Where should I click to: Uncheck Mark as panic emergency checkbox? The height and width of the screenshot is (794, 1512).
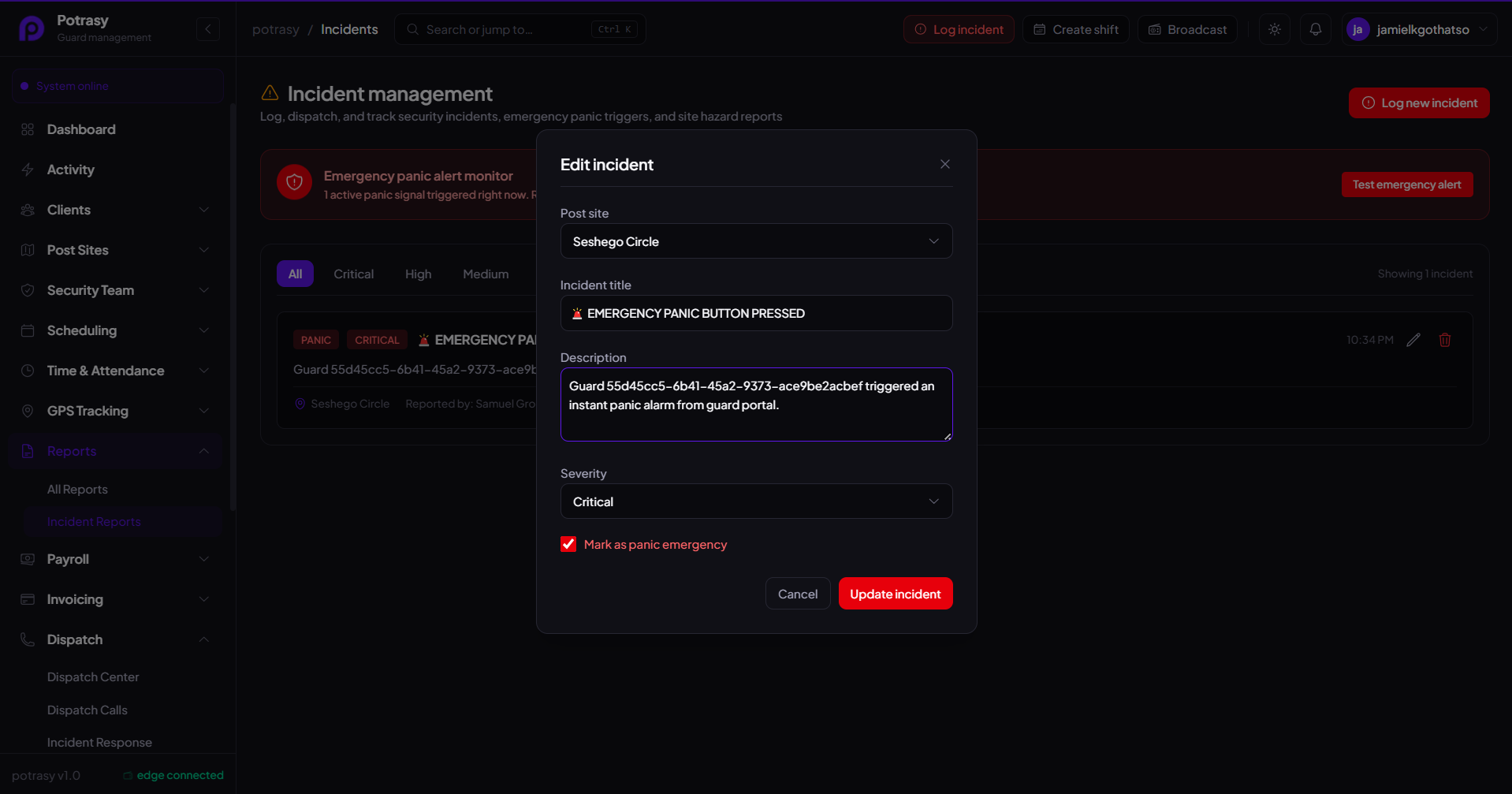[568, 544]
